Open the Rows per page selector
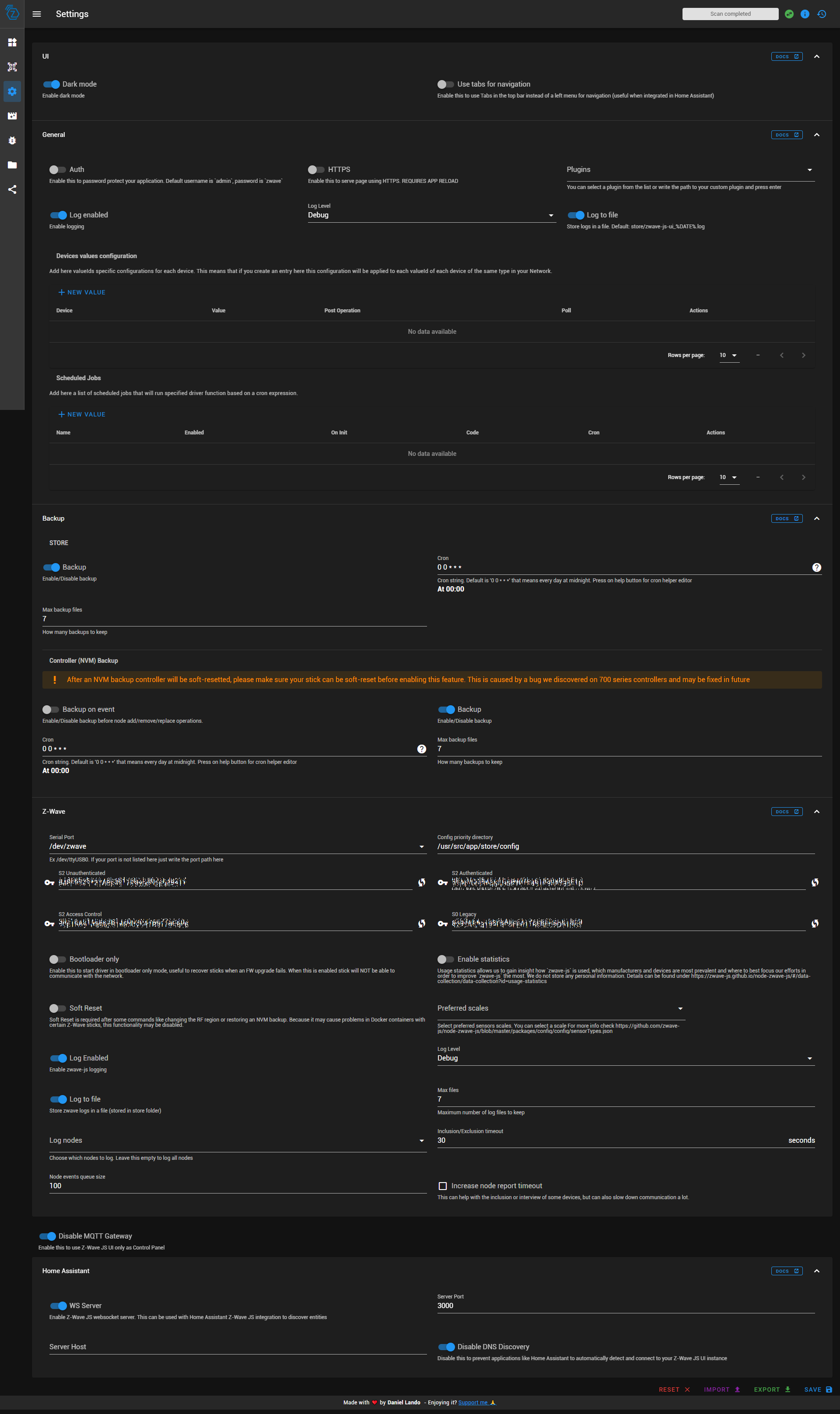Viewport: 840px width, 1414px height. click(729, 355)
